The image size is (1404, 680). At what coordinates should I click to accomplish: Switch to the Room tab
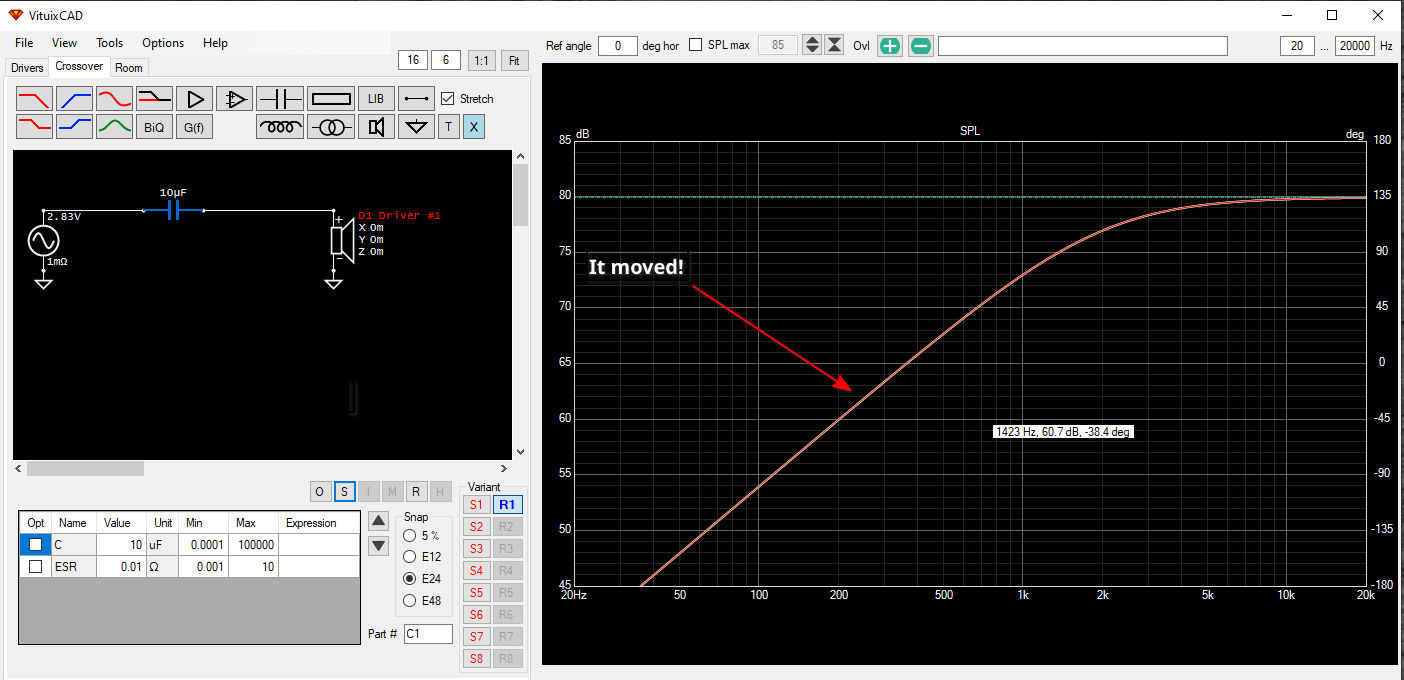129,68
